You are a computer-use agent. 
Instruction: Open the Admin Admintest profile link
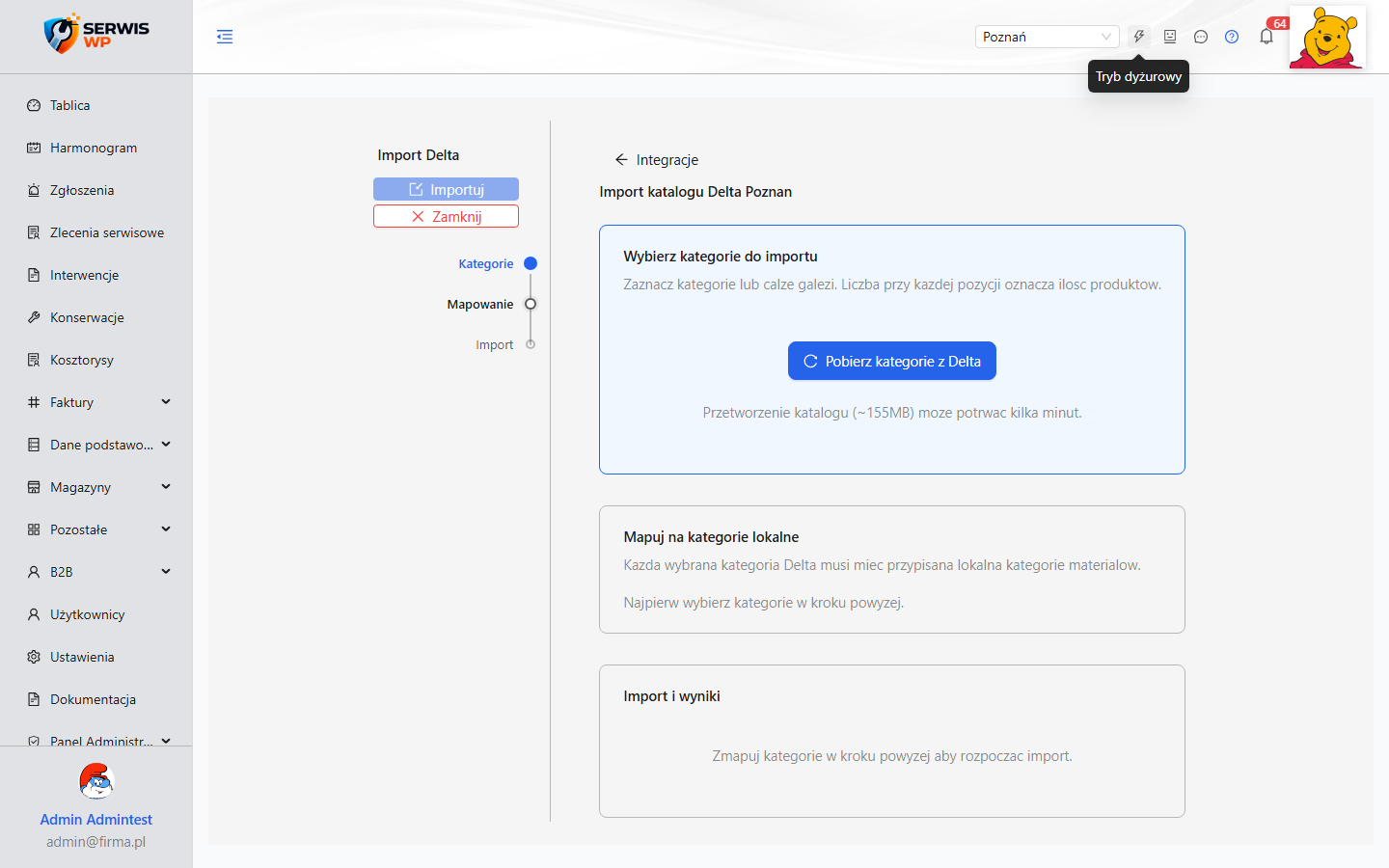[96, 820]
